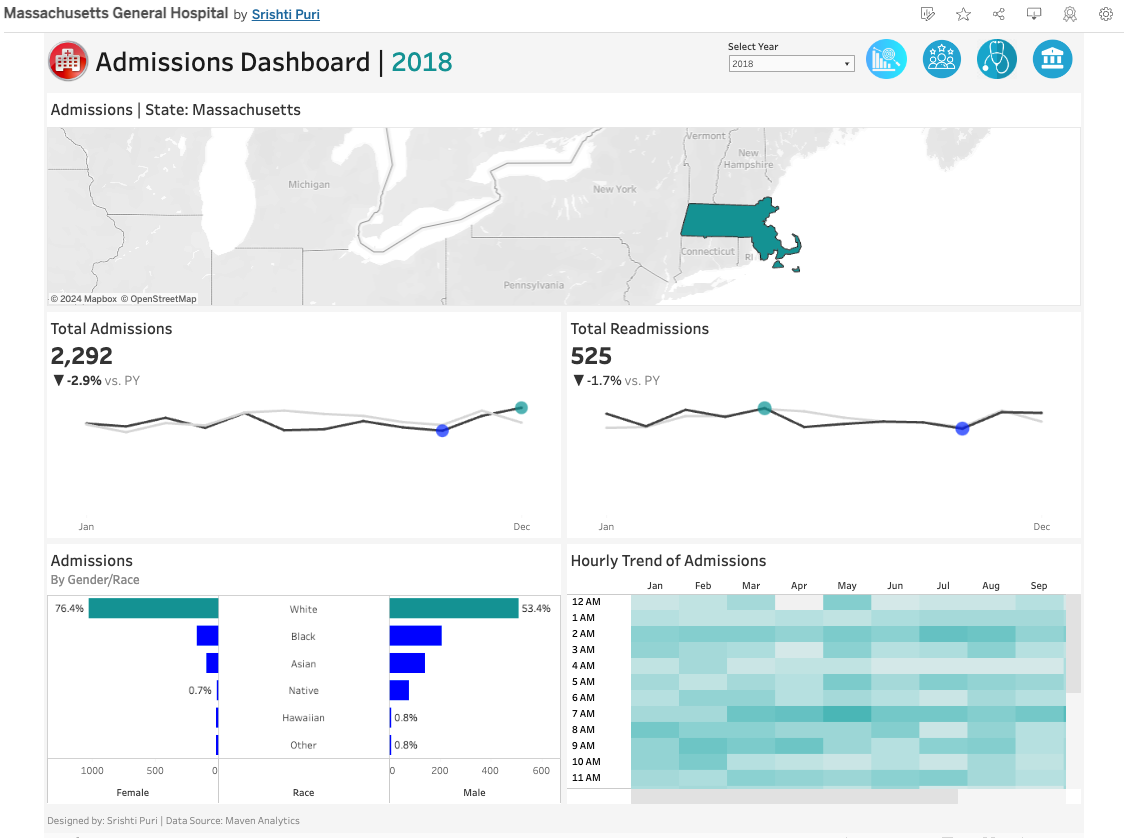Click the 53.4% male White label
Screen dimensions: 1134x838
pyautogui.click(x=536, y=608)
